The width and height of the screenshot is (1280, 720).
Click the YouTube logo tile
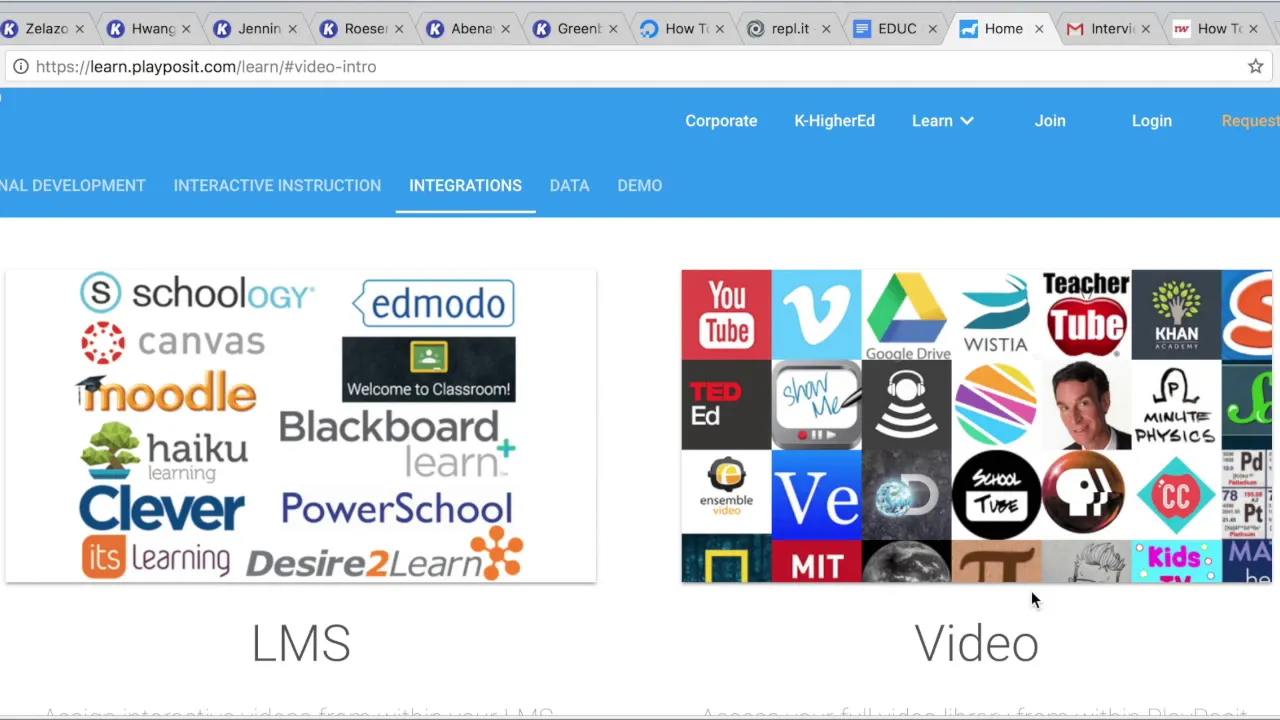coord(726,314)
